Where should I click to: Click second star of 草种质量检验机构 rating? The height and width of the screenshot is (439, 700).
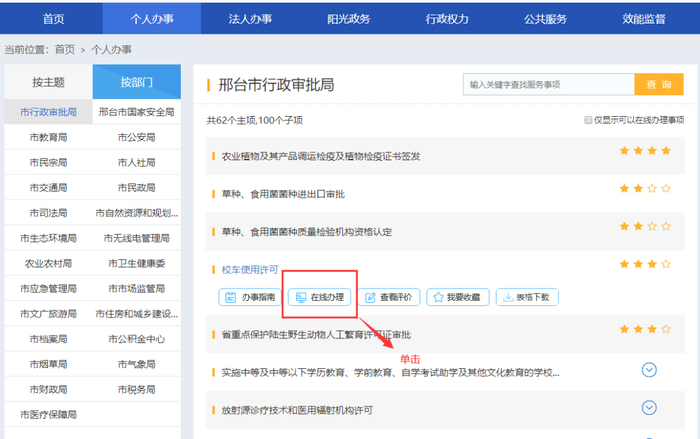(638, 226)
